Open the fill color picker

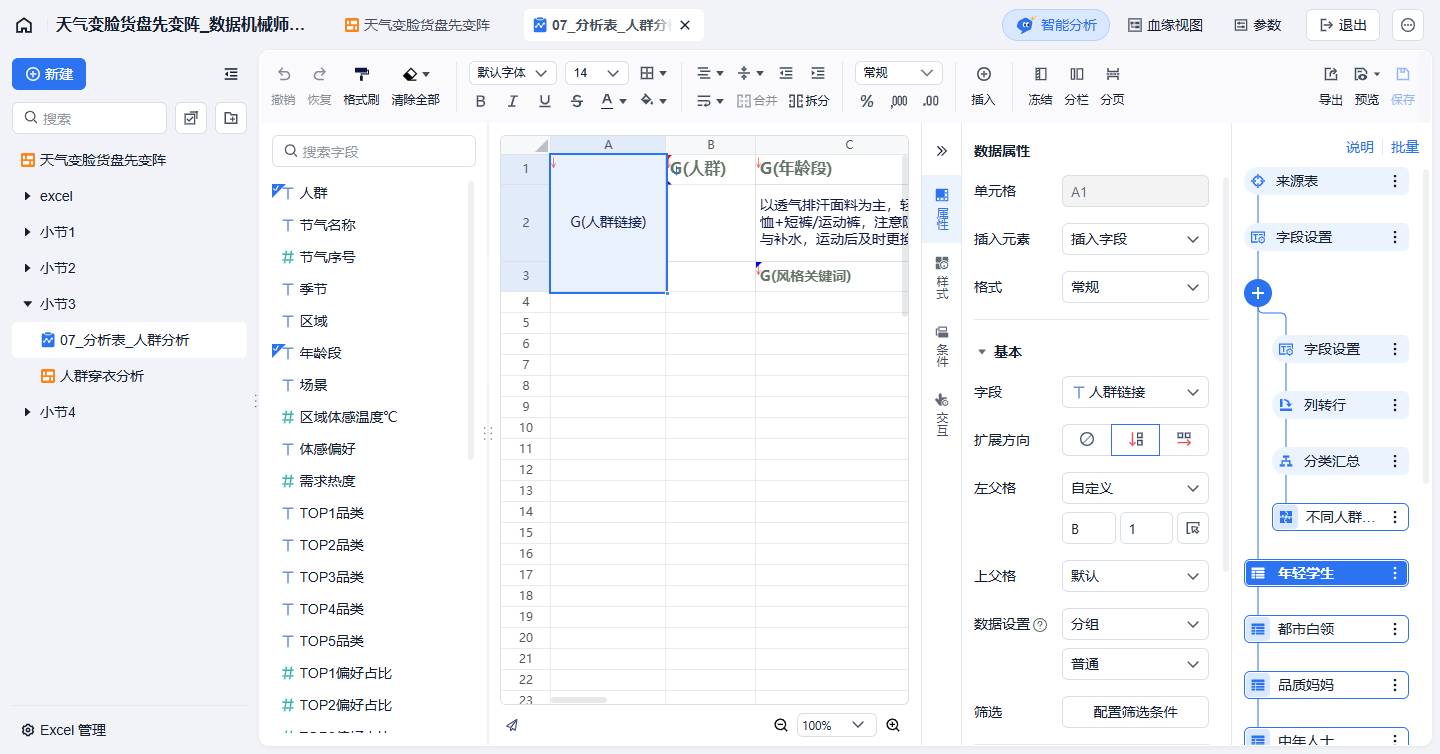tap(653, 101)
